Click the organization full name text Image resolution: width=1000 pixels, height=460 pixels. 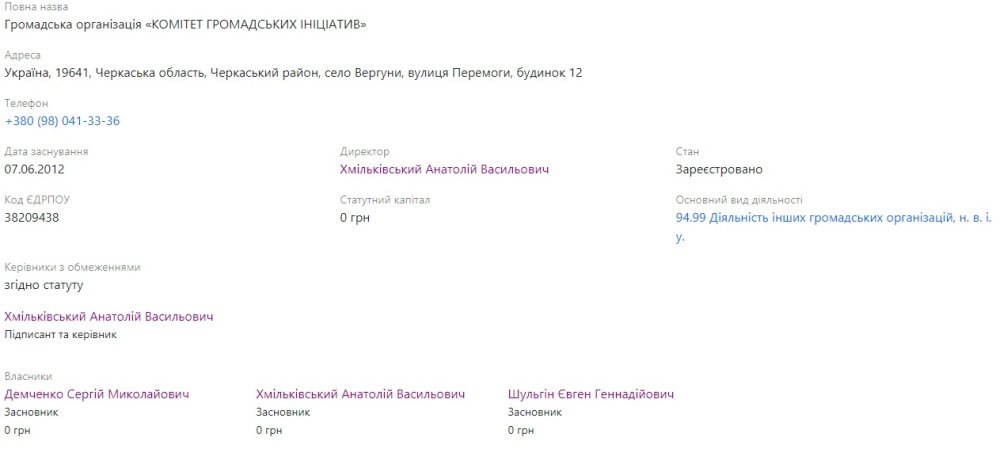(185, 24)
